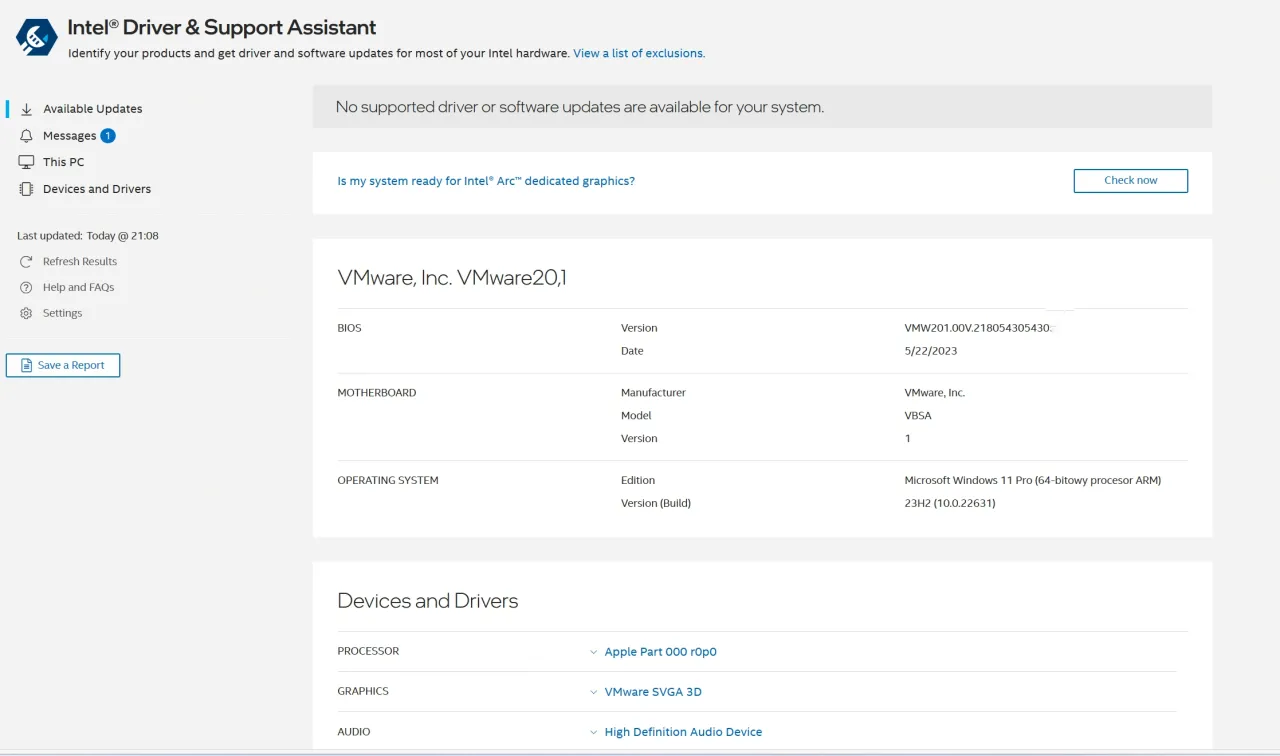Image resolution: width=1280 pixels, height=756 pixels.
Task: Open the Devices and Drivers sidebar label
Action: 97,189
